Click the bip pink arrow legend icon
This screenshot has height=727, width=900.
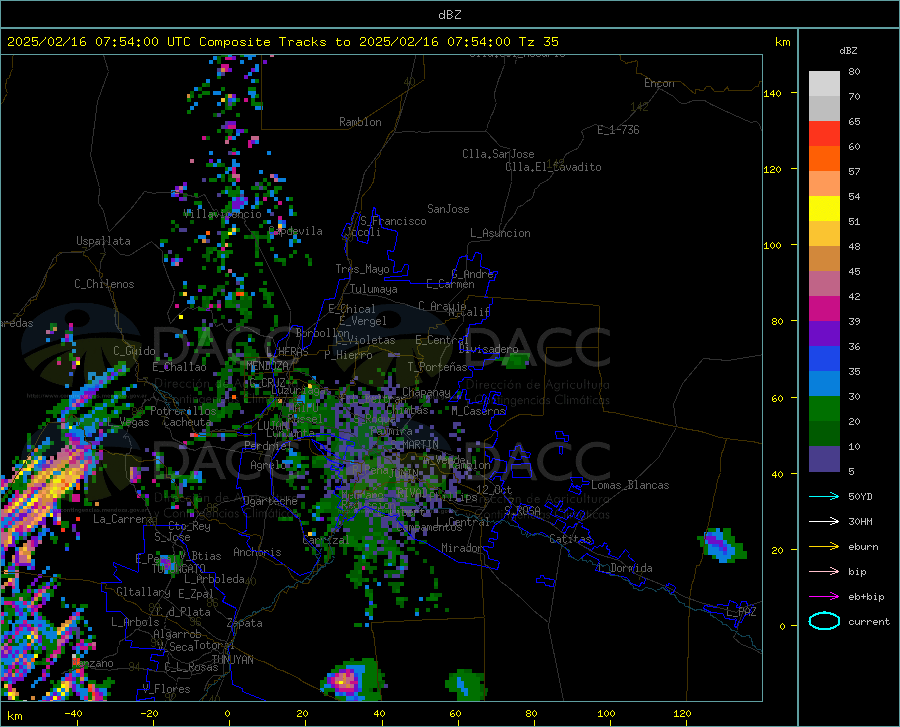824,572
